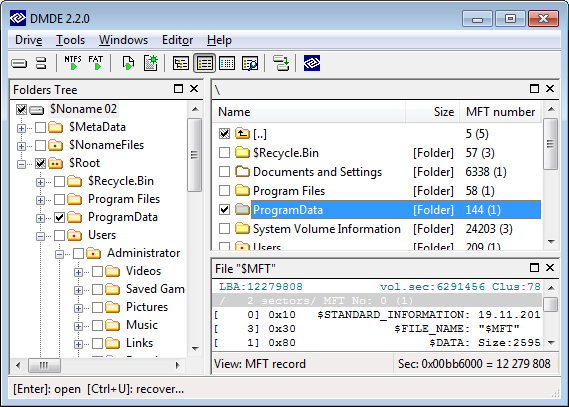Check the $Recycle.Bin checkbox in file list

tap(224, 153)
